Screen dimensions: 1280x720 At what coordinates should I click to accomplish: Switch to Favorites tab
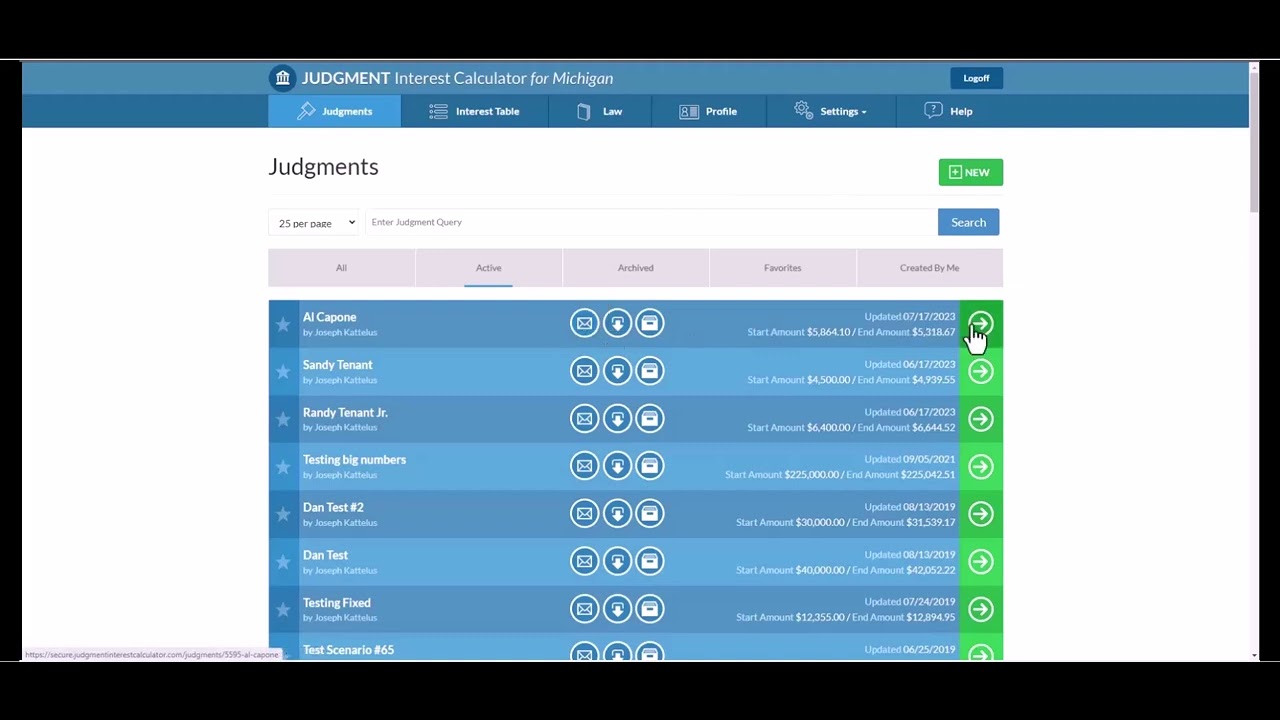782,268
